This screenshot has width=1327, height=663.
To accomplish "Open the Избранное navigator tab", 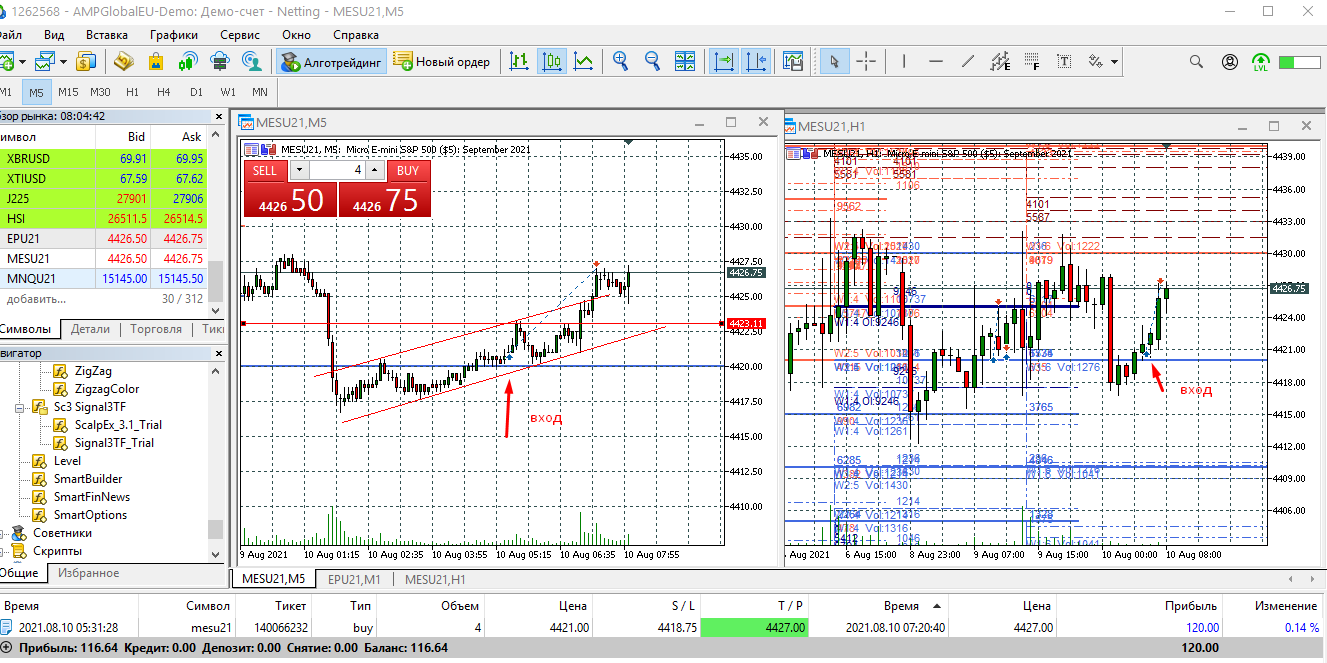I will [x=88, y=573].
